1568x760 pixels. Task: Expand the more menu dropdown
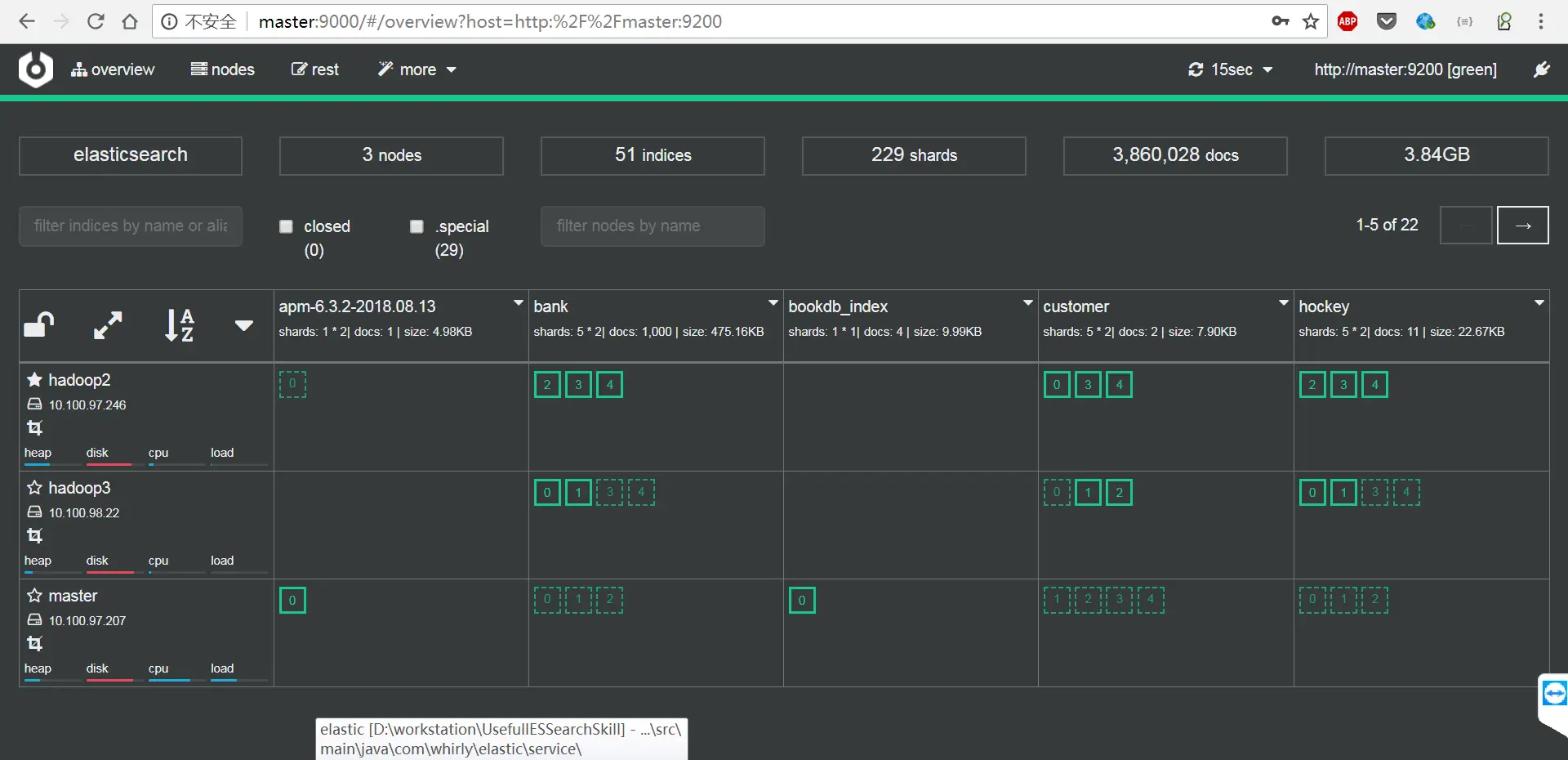(x=416, y=69)
